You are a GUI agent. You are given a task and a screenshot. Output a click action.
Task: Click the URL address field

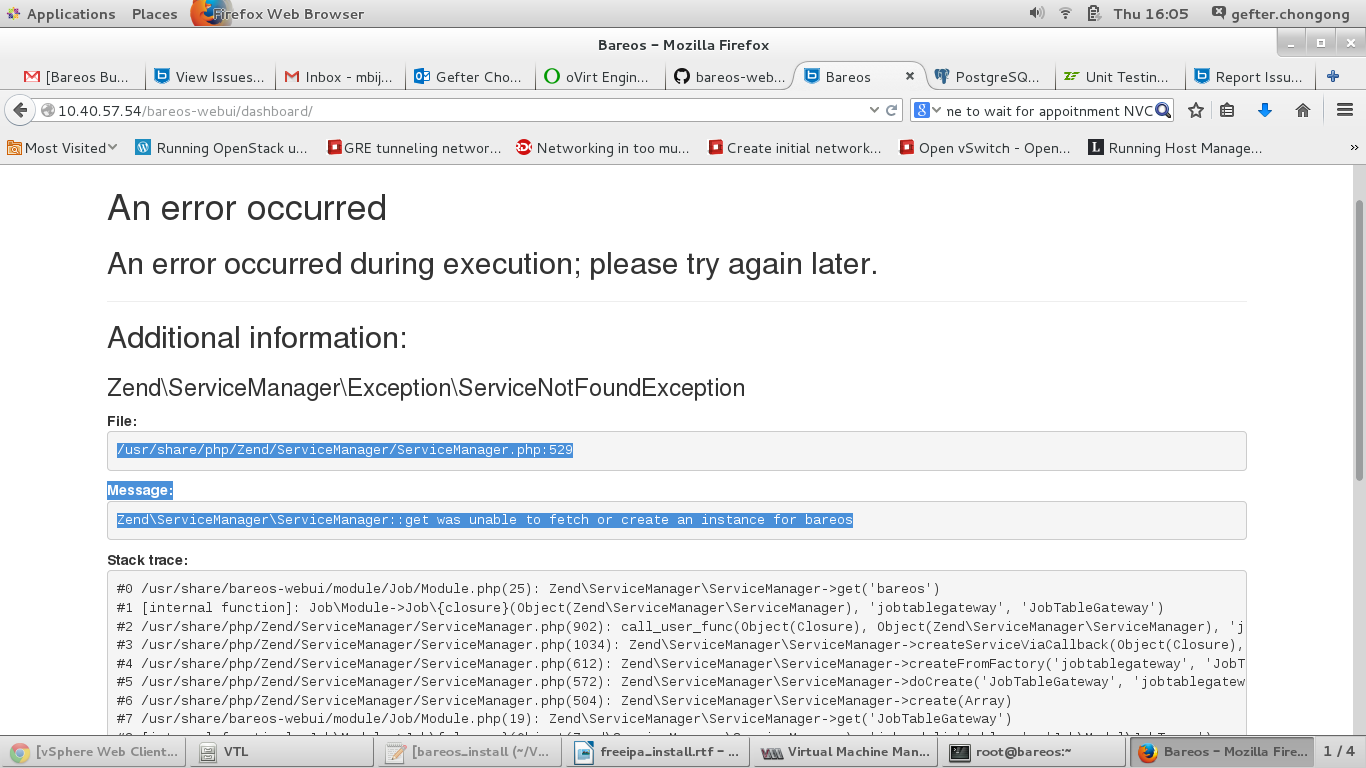click(450, 111)
